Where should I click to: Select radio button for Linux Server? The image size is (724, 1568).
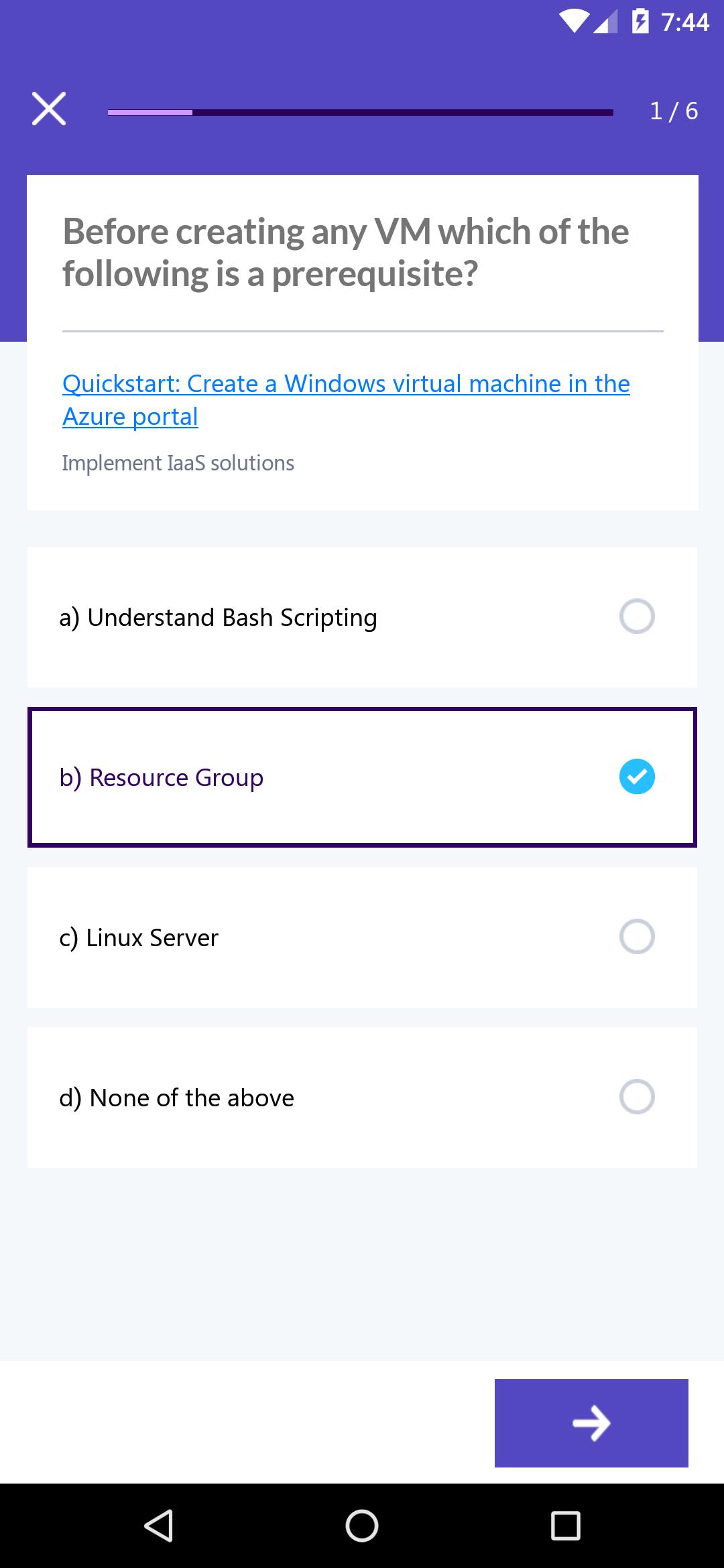point(637,937)
